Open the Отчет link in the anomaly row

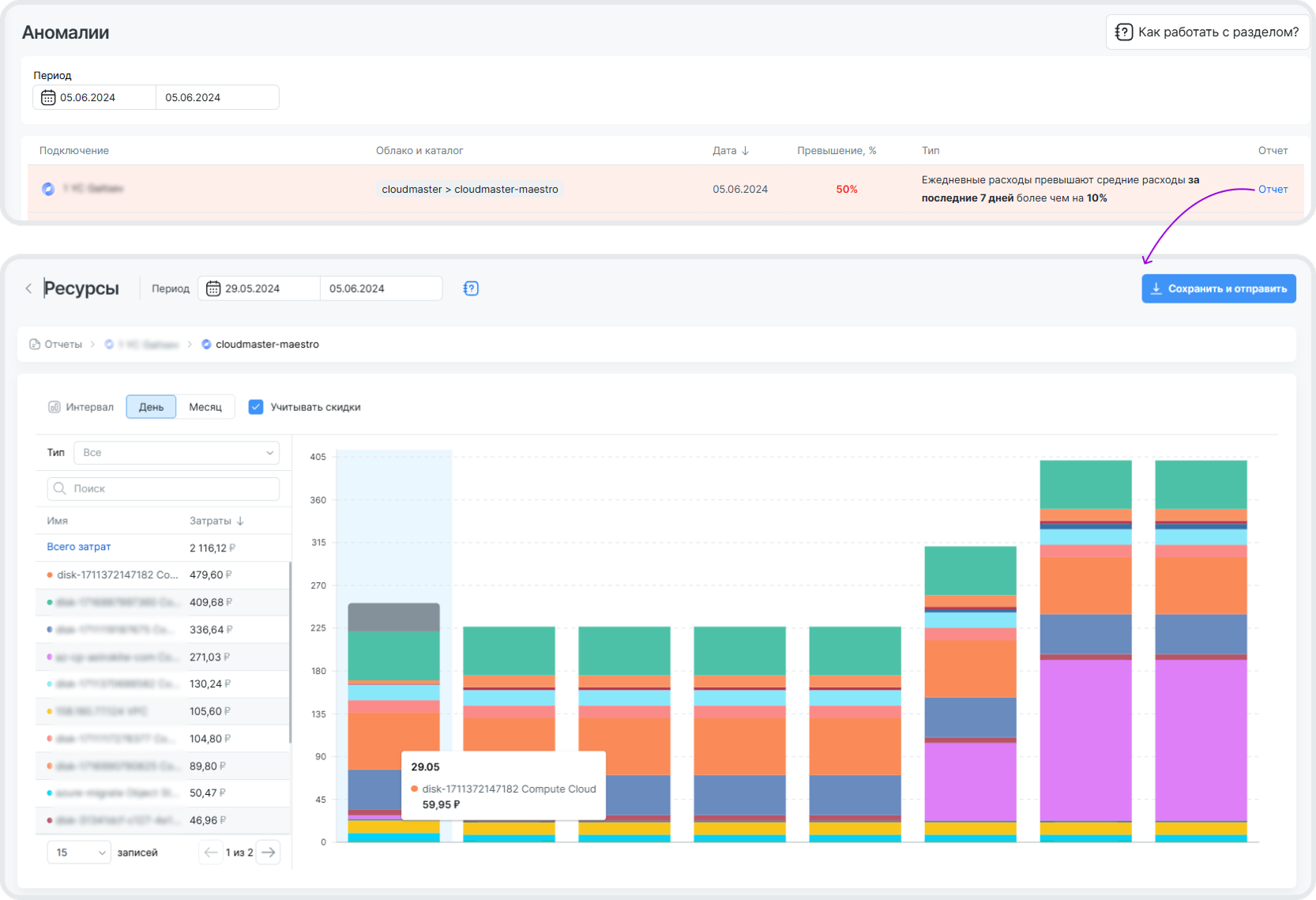(1273, 189)
